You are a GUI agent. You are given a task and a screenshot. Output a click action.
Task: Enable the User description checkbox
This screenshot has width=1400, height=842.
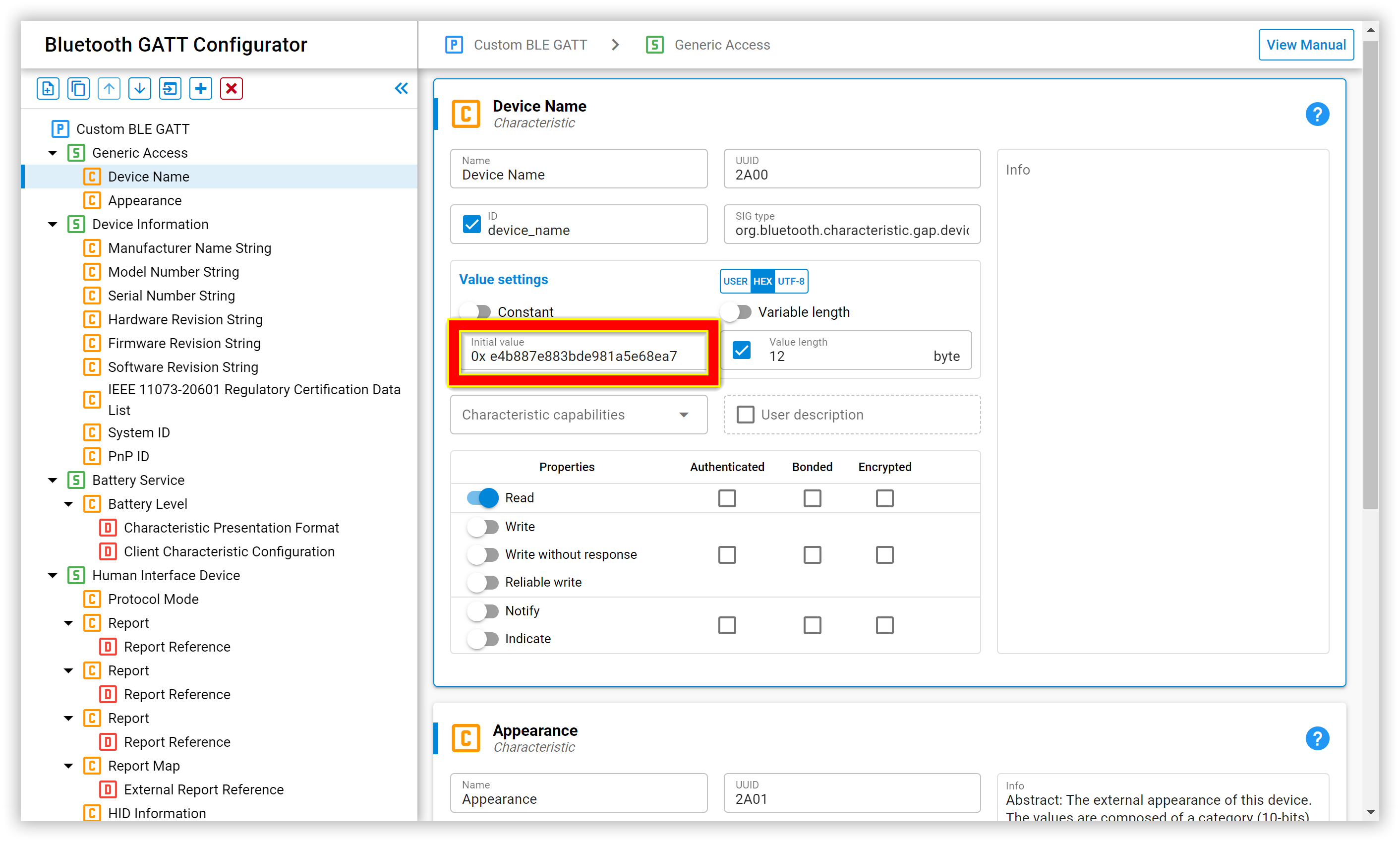tap(746, 415)
